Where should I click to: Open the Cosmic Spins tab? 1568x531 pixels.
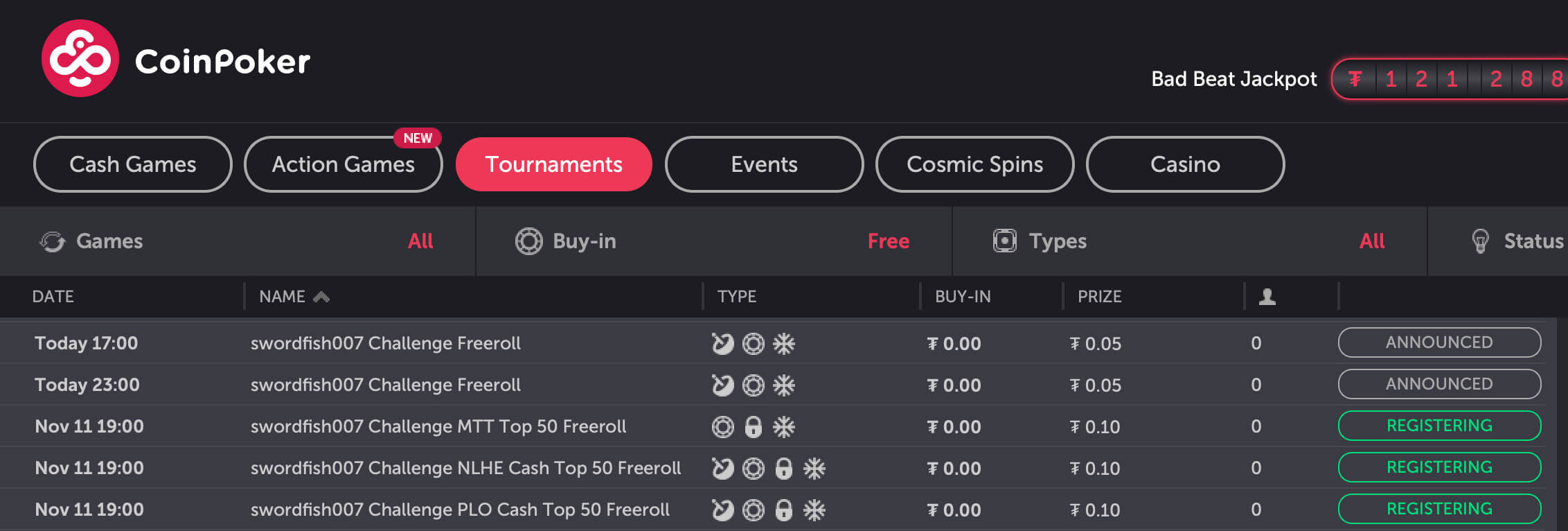[x=974, y=164]
